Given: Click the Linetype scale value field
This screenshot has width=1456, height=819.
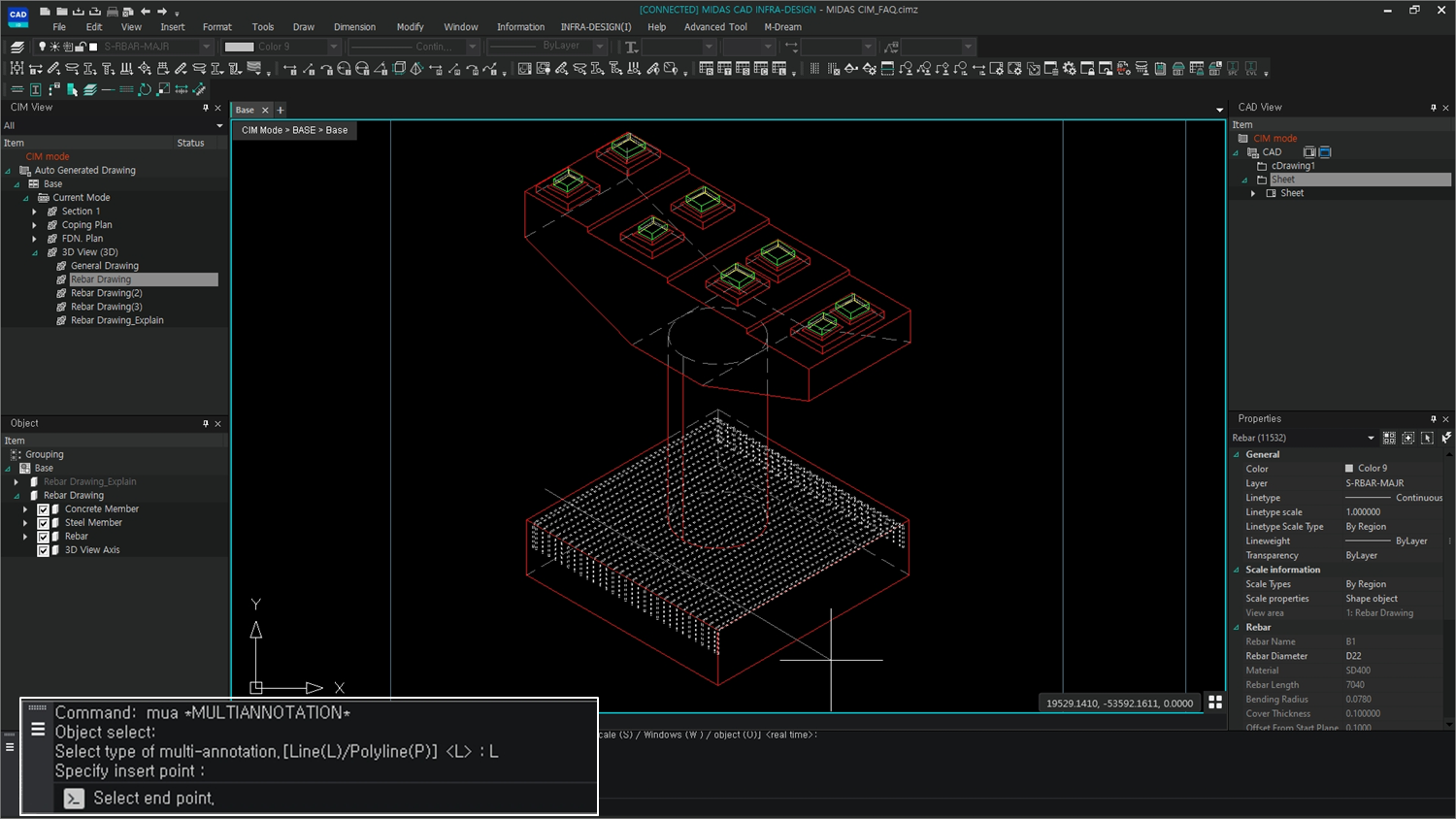Looking at the screenshot, I should click(1363, 511).
